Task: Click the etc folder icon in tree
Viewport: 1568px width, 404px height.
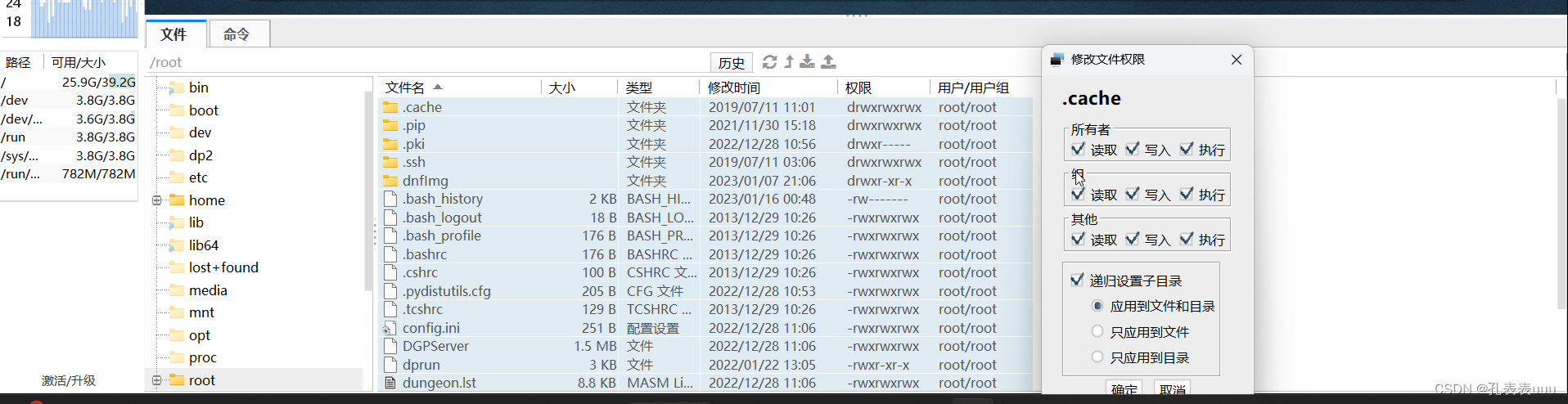Action: point(176,177)
